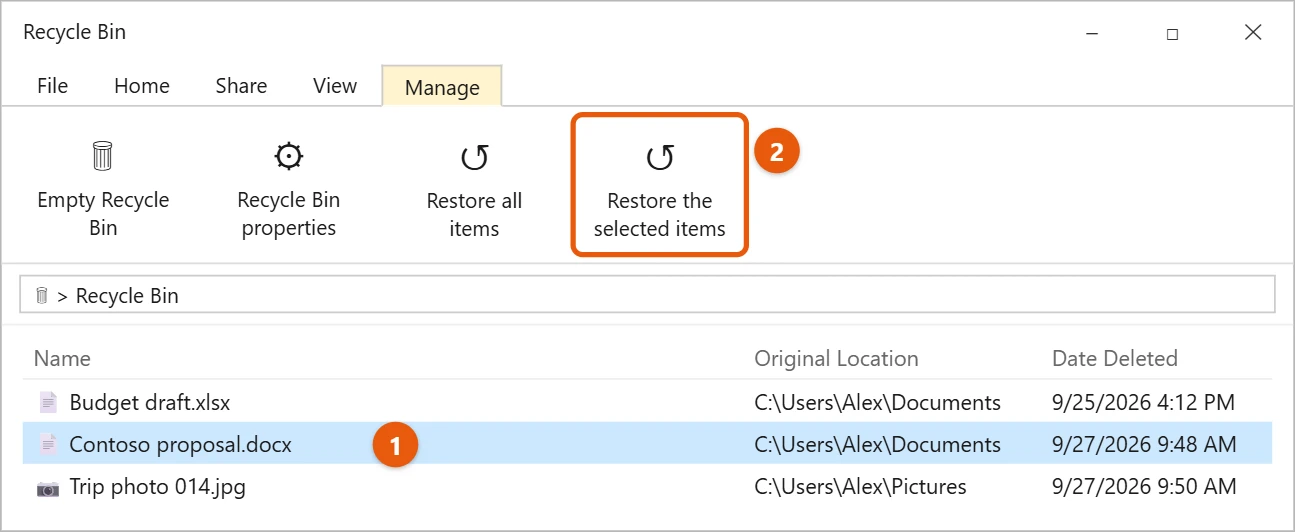Select the Contoso proposal.docx file icon
This screenshot has height=532, width=1295.
(48, 445)
